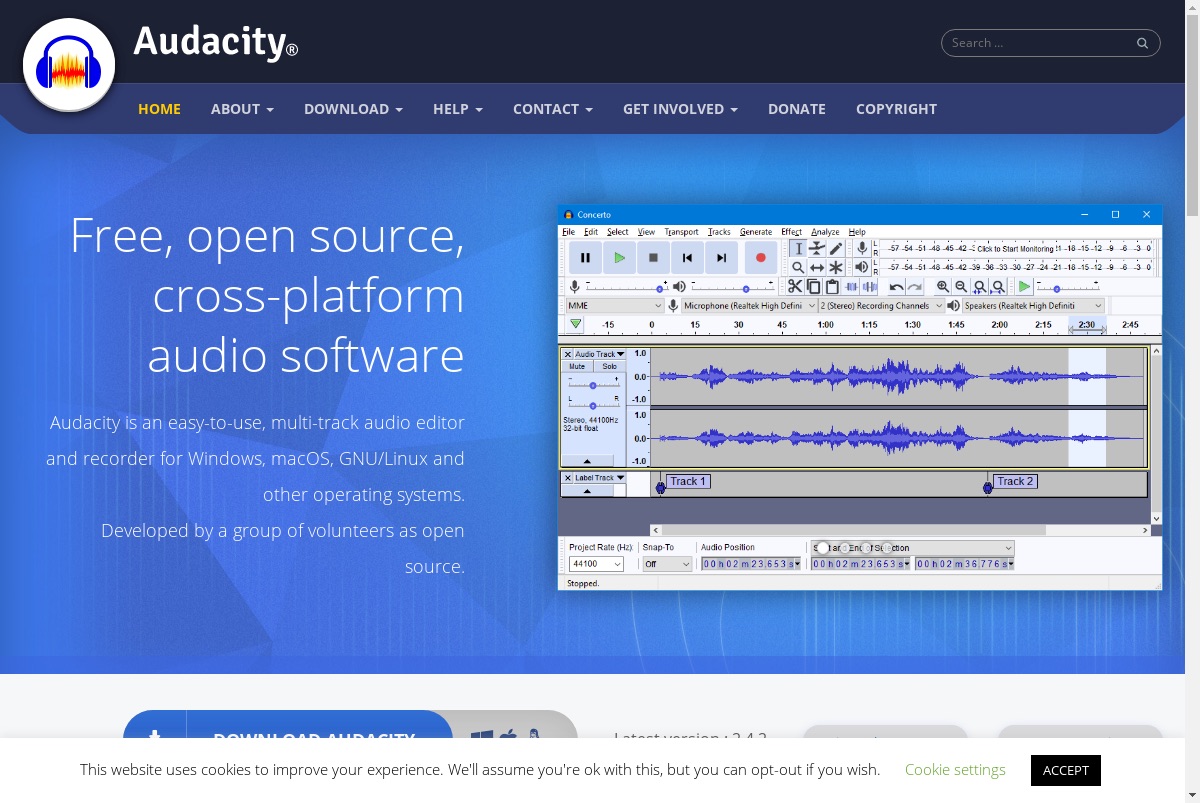Select the Draw pencil tool
The height and width of the screenshot is (803, 1200).
836,248
